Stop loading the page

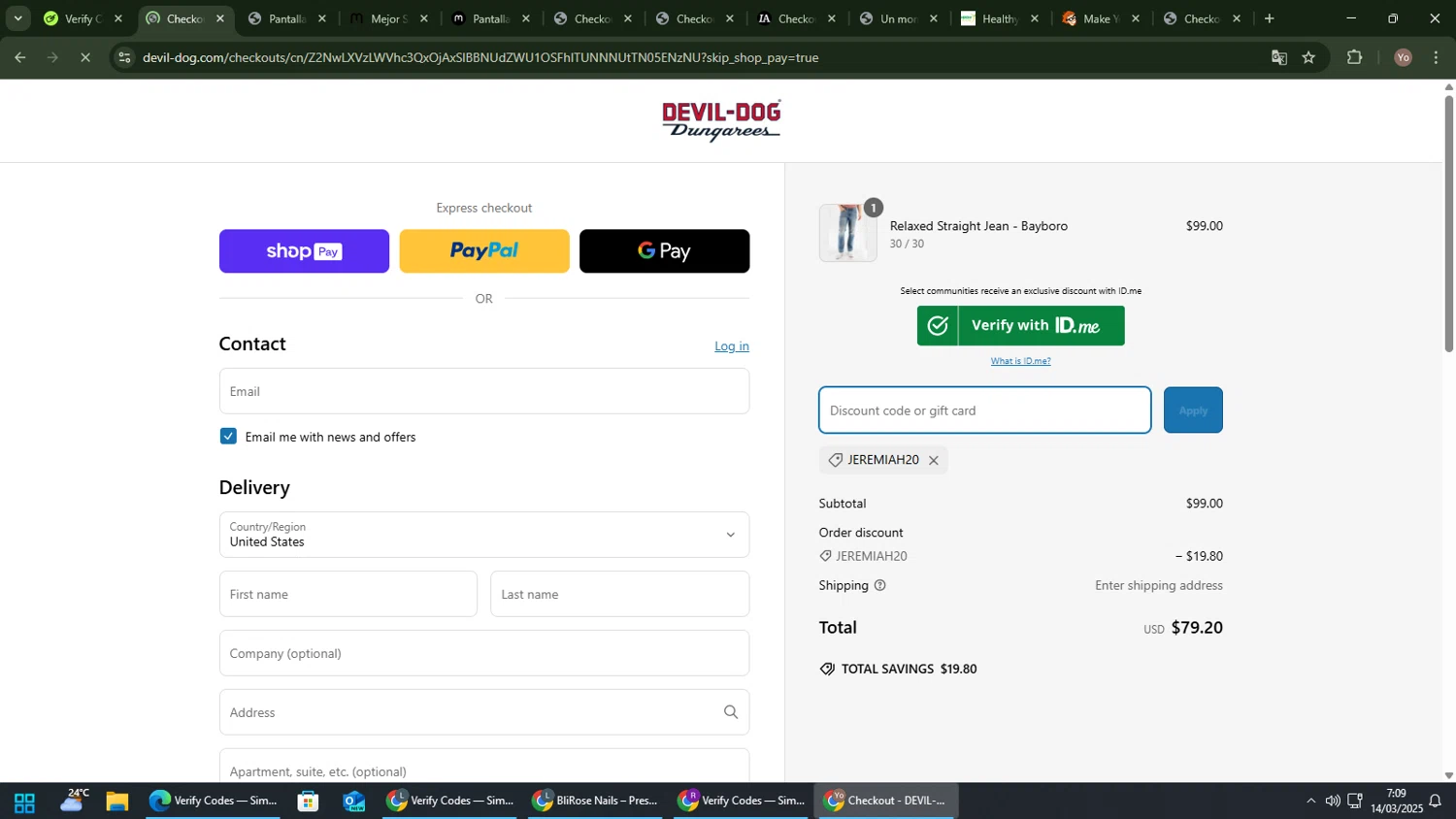click(x=85, y=57)
